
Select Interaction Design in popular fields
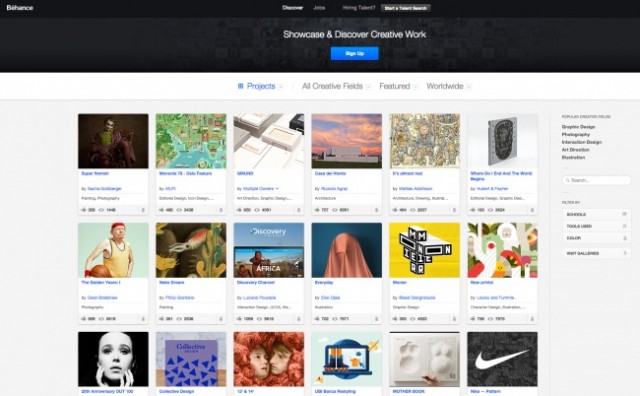point(582,142)
